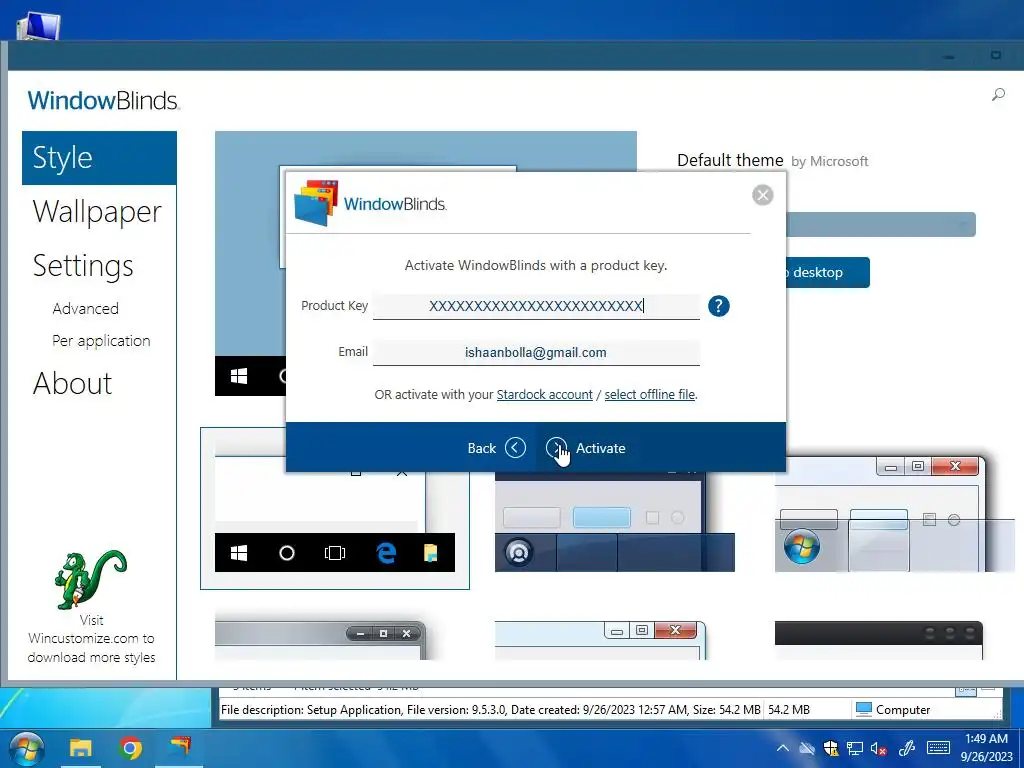
Task: Close the WindowBlinds activation dialog
Action: [x=762, y=195]
